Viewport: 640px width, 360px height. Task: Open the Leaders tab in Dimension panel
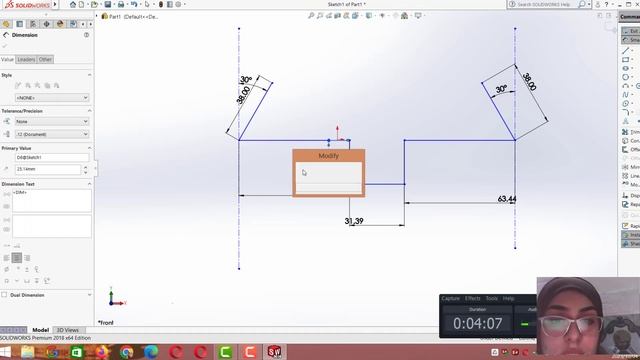tap(26, 60)
